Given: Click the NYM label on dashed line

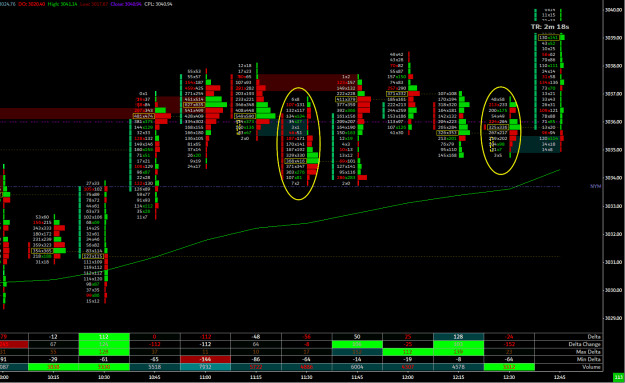Looking at the screenshot, I should (x=596, y=186).
